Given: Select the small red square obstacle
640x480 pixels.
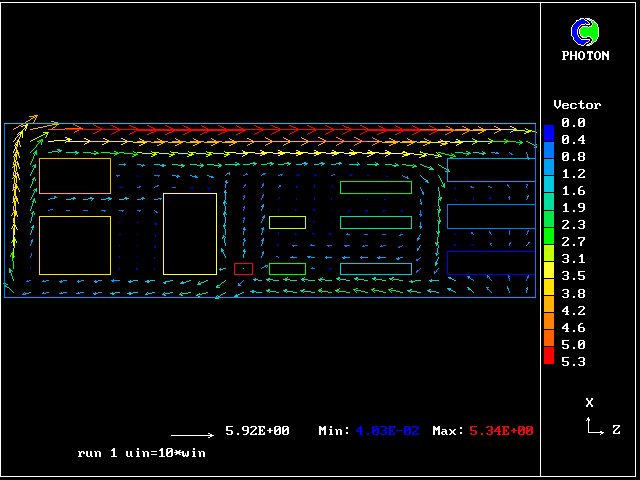Looking at the screenshot, I should pos(243,269).
